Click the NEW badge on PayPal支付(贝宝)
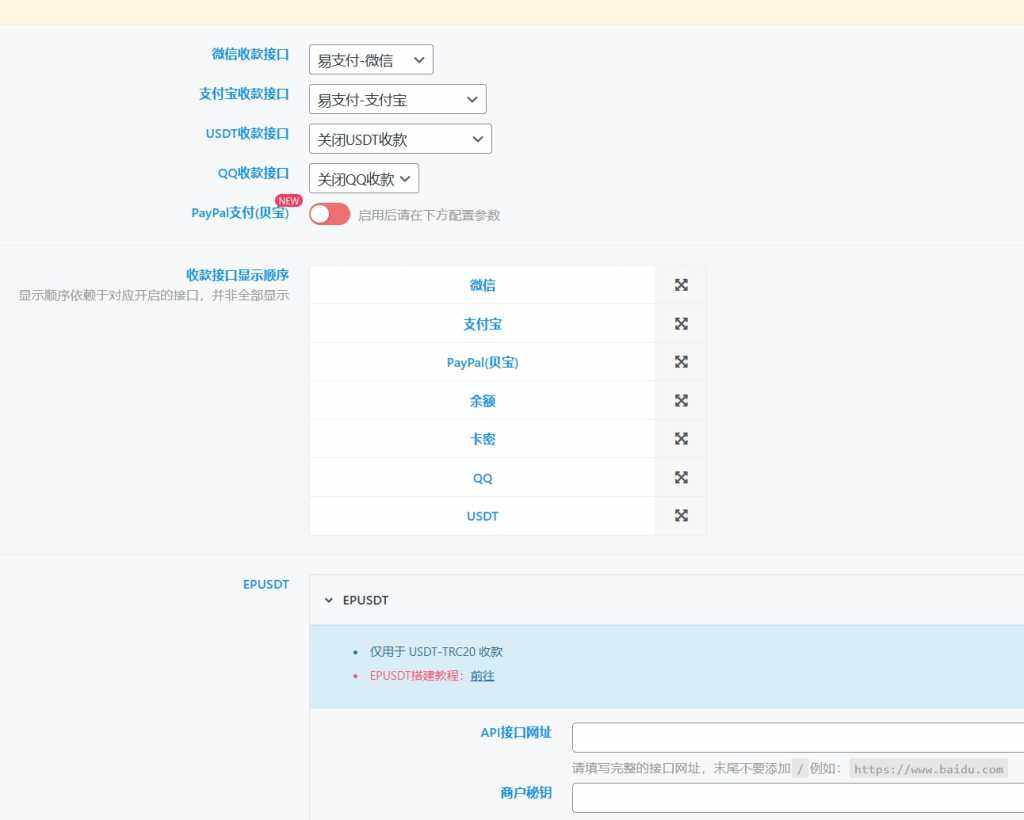Viewport: 1024px width, 820px height. pyautogui.click(x=288, y=200)
